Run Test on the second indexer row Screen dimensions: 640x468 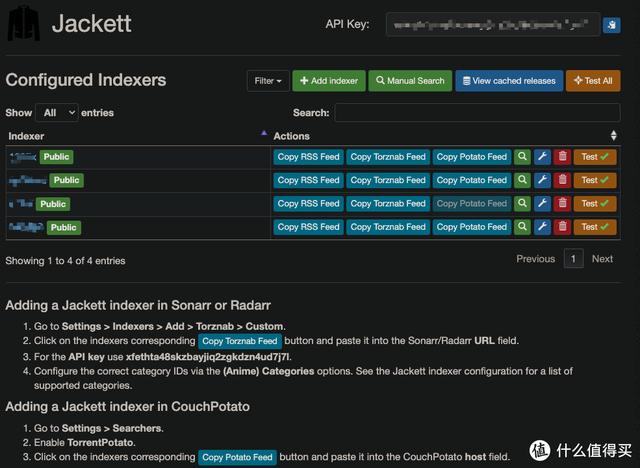click(595, 180)
